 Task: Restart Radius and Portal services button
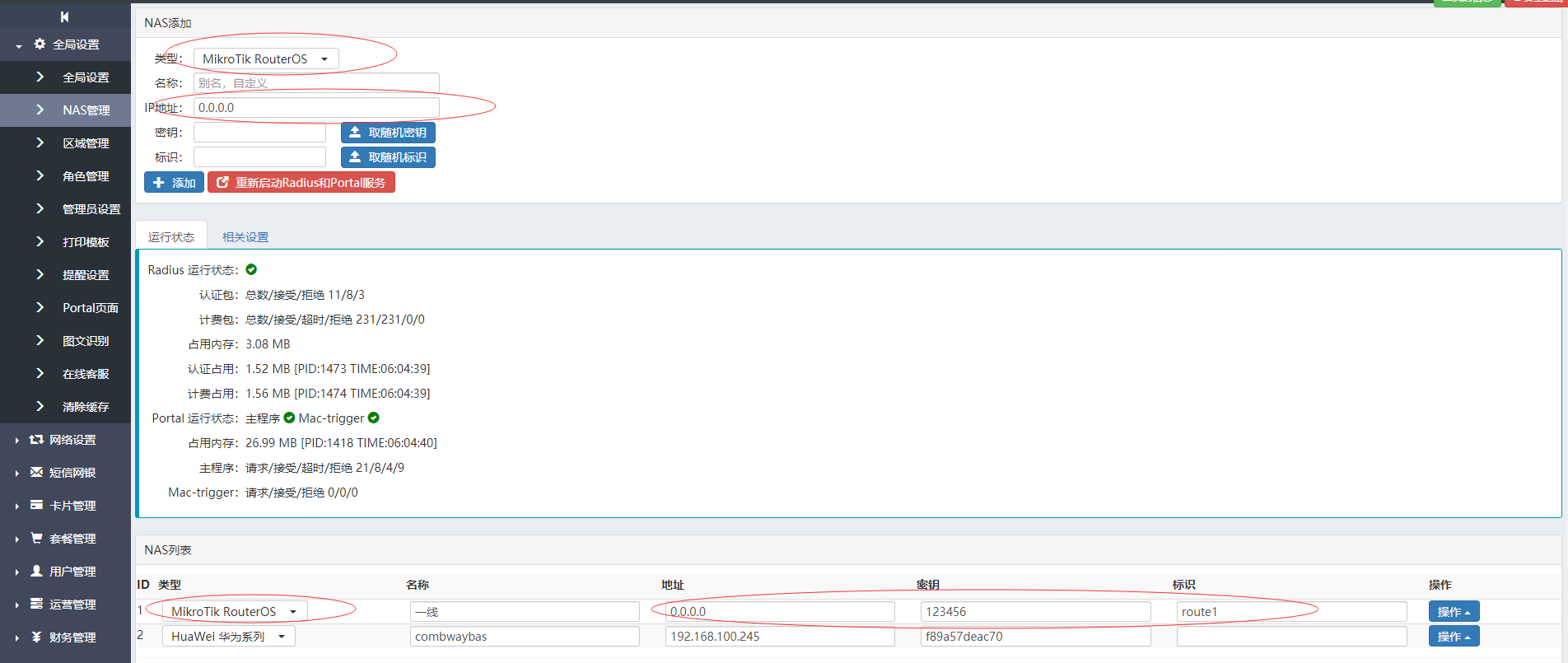(x=301, y=183)
